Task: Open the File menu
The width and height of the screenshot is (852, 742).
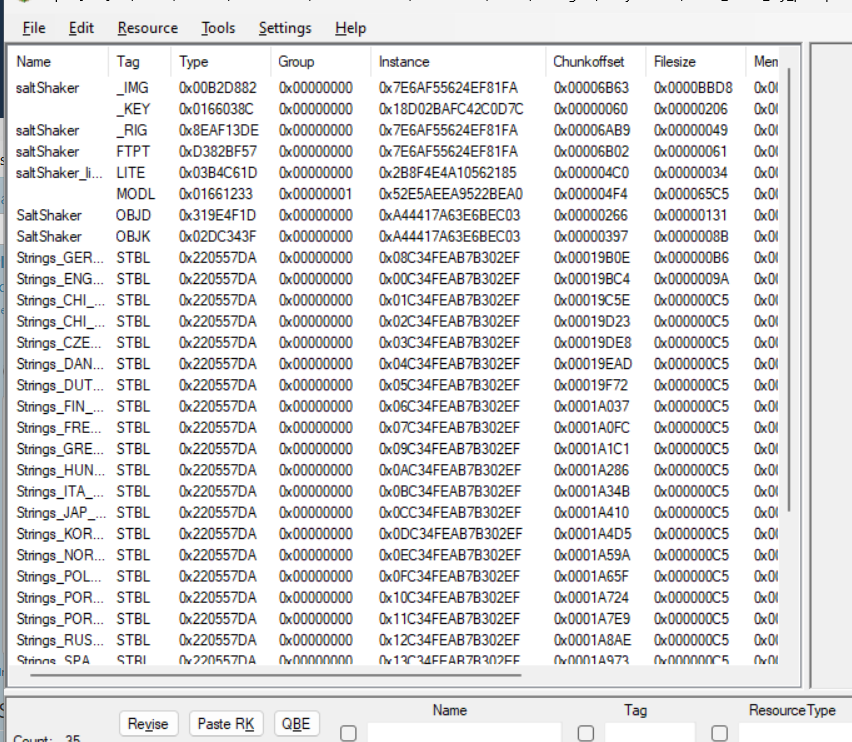Action: coord(33,28)
